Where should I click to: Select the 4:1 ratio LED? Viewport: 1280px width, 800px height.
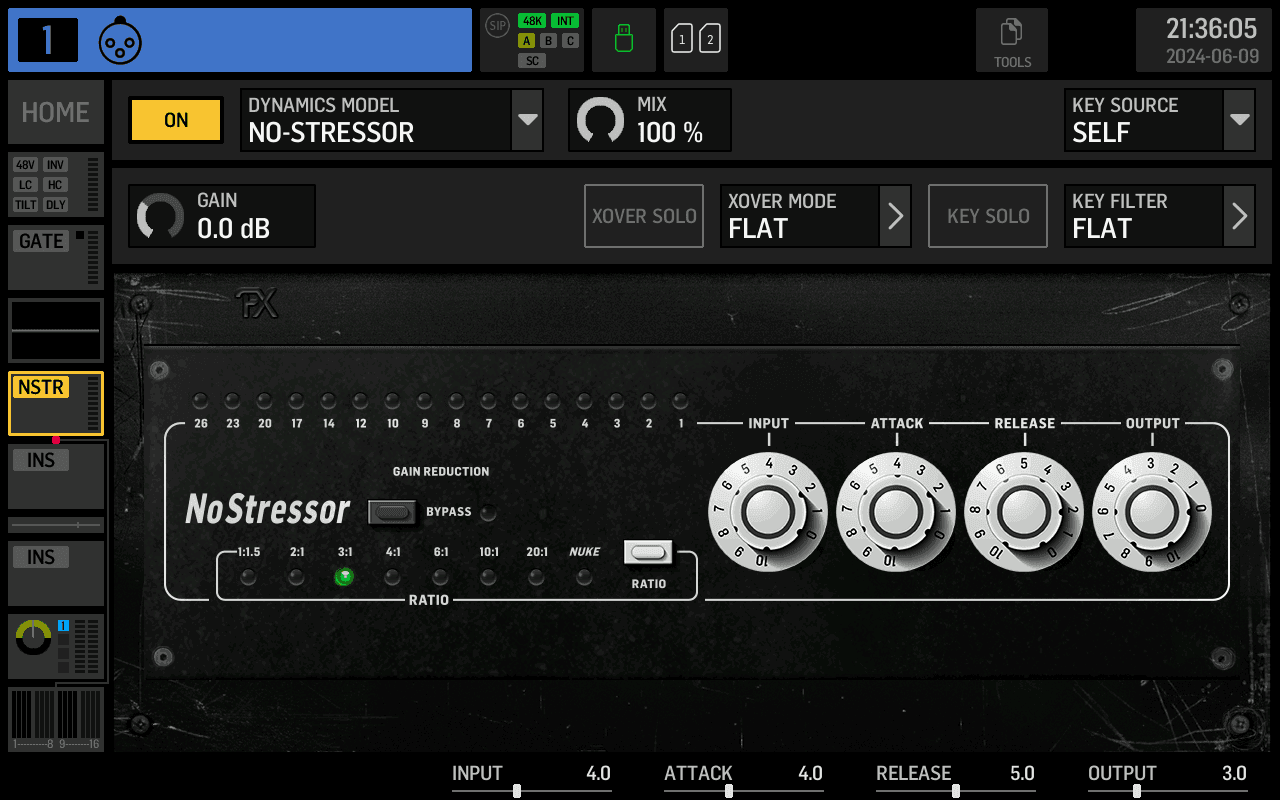point(392,577)
